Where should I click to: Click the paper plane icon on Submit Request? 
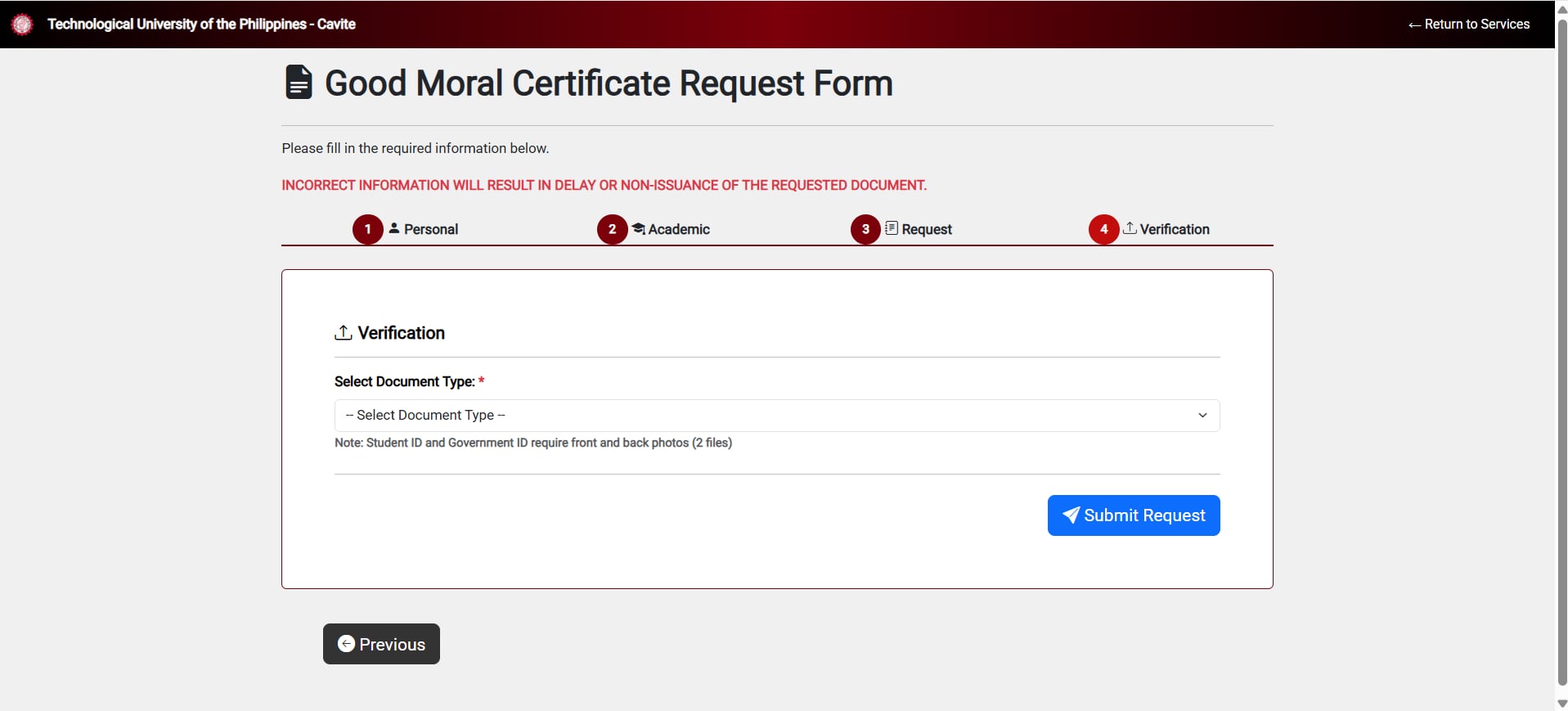point(1071,515)
